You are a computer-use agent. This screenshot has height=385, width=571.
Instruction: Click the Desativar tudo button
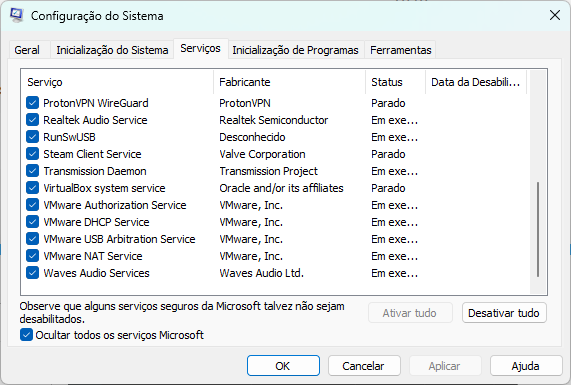point(504,313)
